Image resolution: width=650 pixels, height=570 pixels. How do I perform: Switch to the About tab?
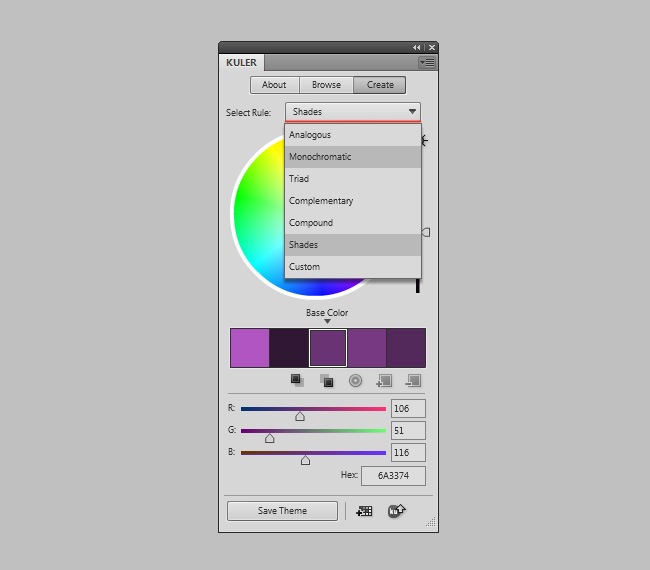point(274,85)
